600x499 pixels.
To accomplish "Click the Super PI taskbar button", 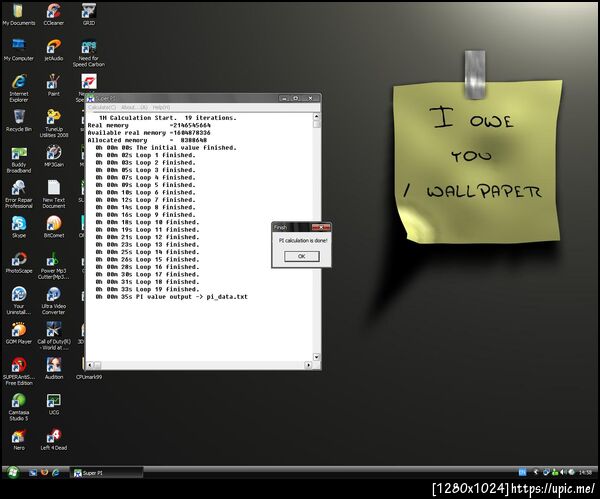I will [107, 473].
